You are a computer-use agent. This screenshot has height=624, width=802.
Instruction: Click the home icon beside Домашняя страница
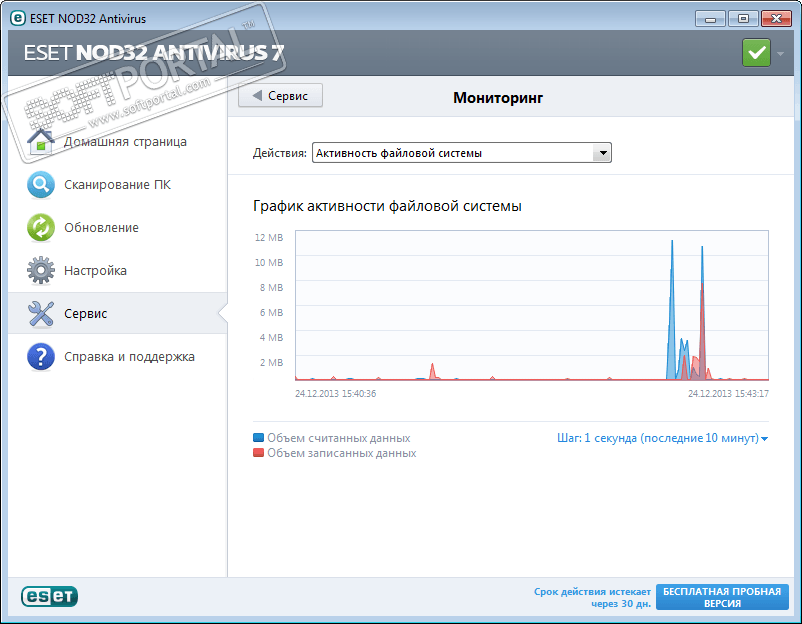pyautogui.click(x=41, y=142)
